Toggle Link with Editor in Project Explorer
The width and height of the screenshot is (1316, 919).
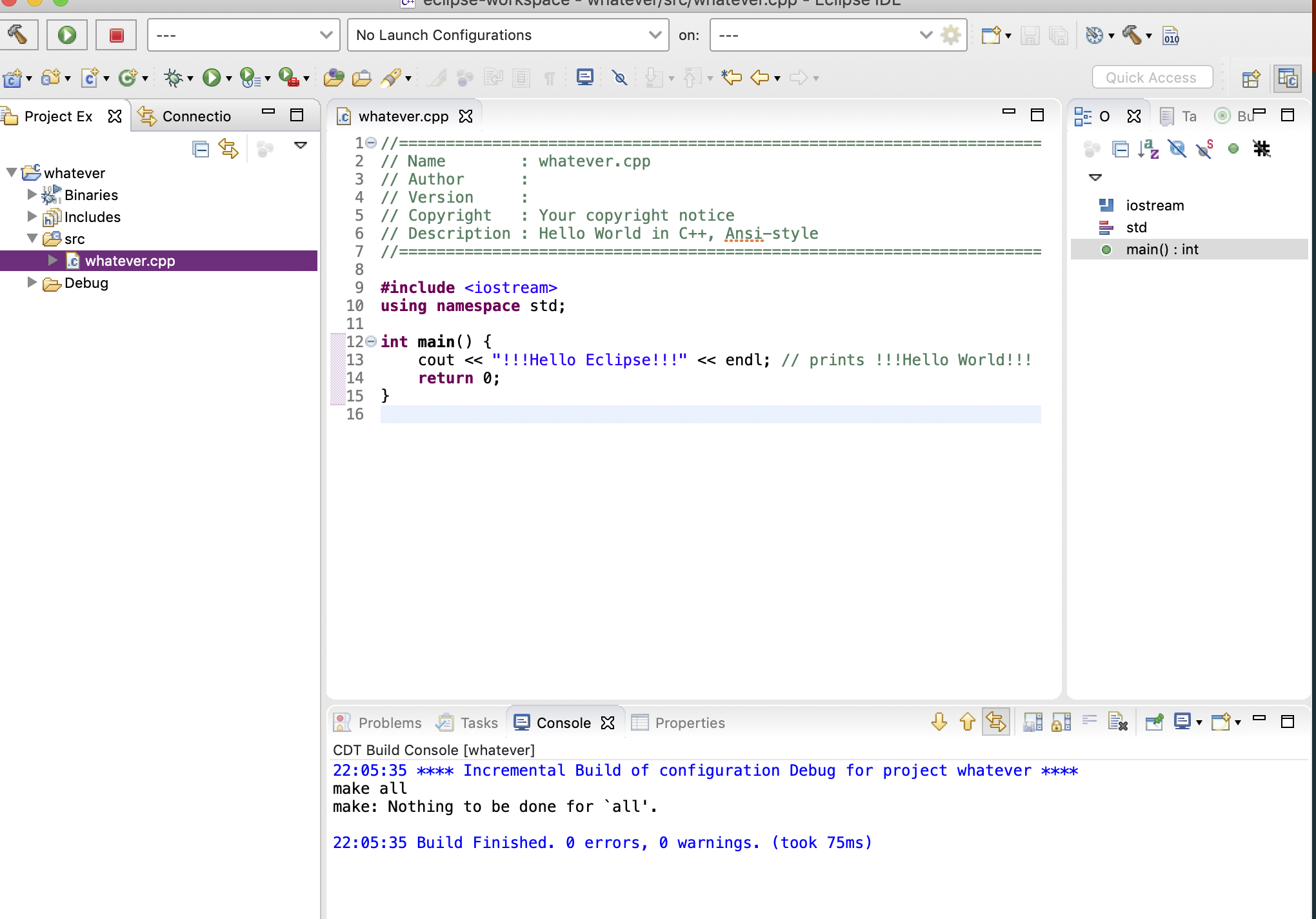coord(228,149)
